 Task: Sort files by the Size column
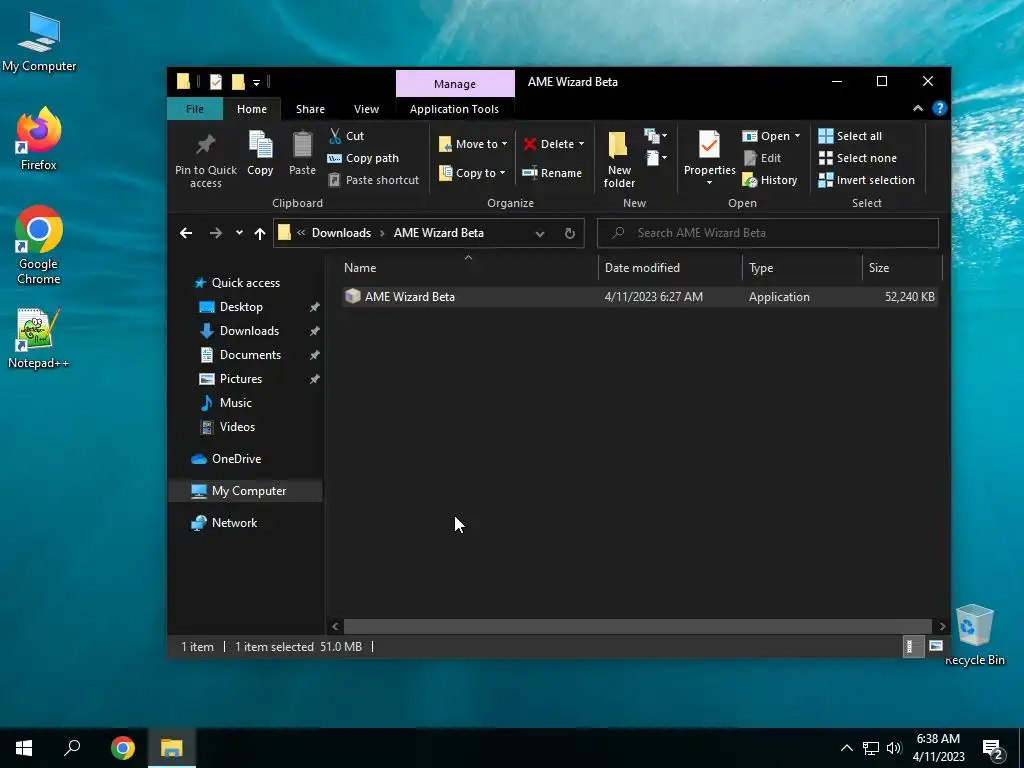coord(903,268)
